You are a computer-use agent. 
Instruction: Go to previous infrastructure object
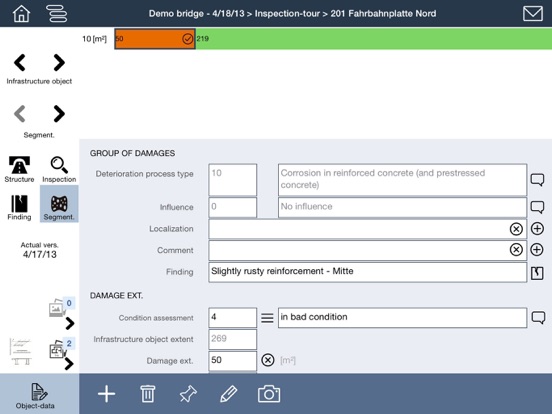[20, 63]
